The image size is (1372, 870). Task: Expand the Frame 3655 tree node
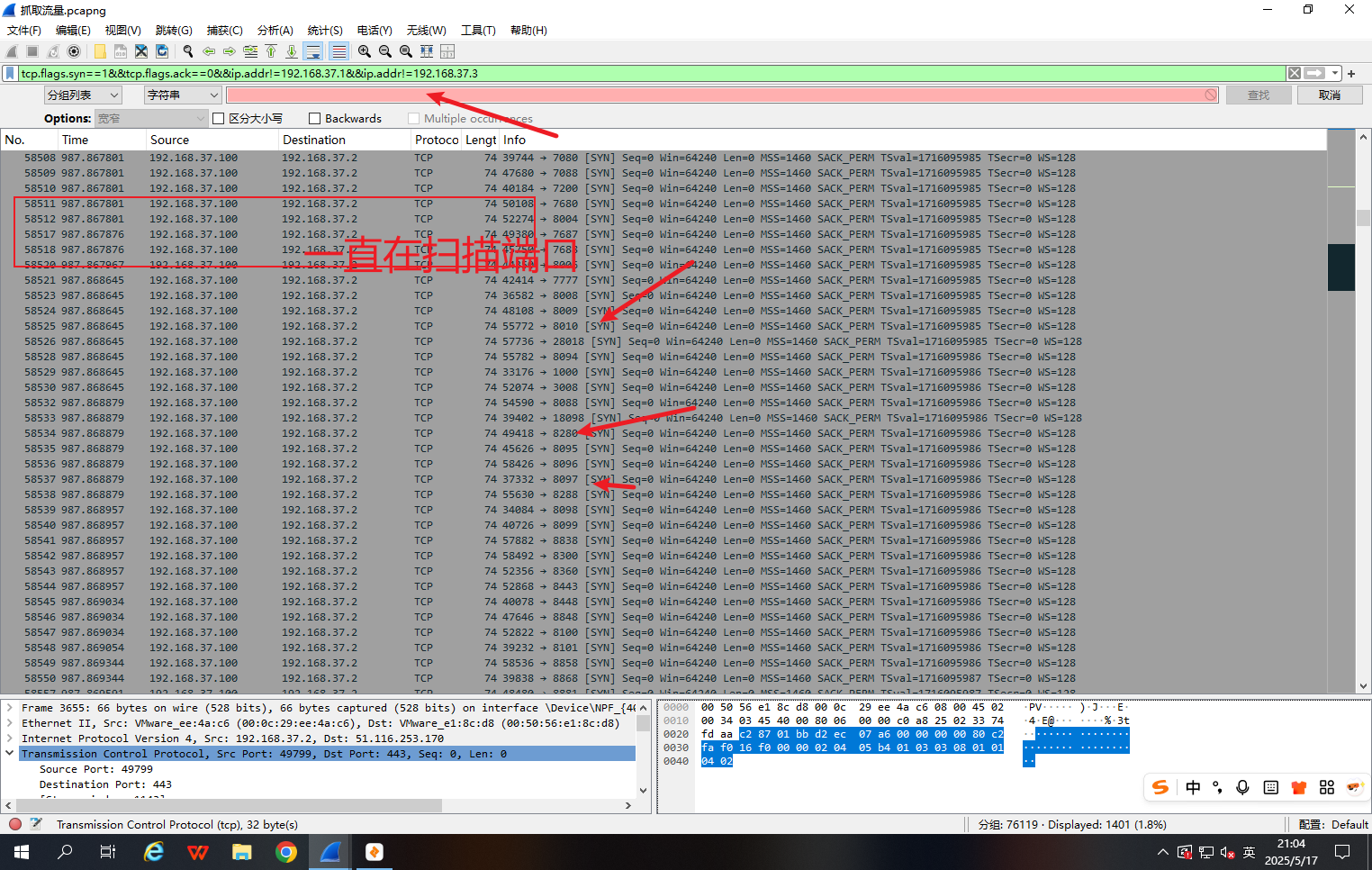coord(10,708)
